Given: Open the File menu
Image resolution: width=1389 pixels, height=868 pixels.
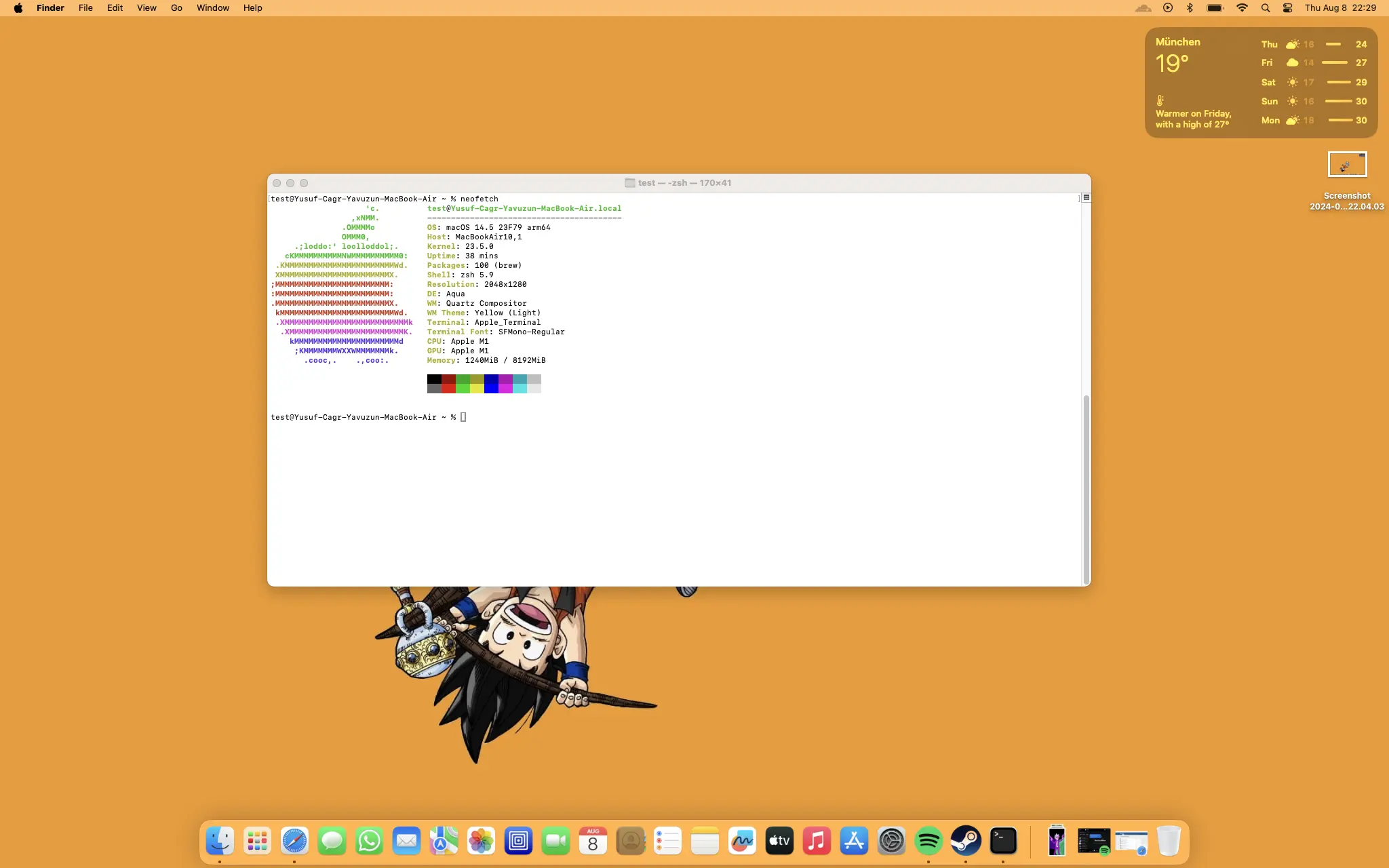Looking at the screenshot, I should tap(85, 8).
